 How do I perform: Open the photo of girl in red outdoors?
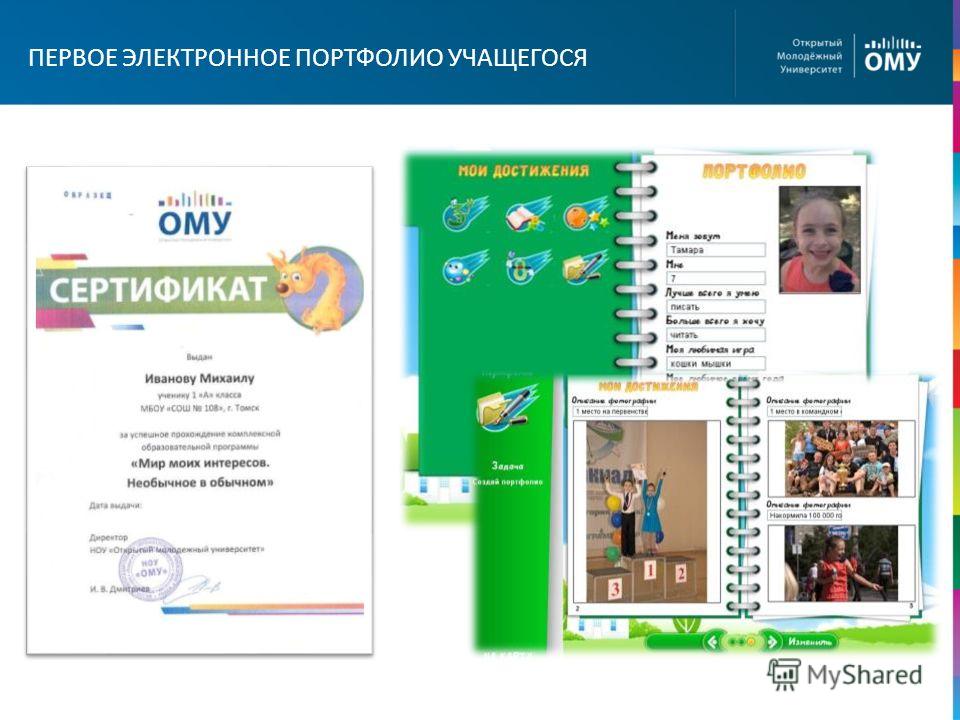point(841,563)
